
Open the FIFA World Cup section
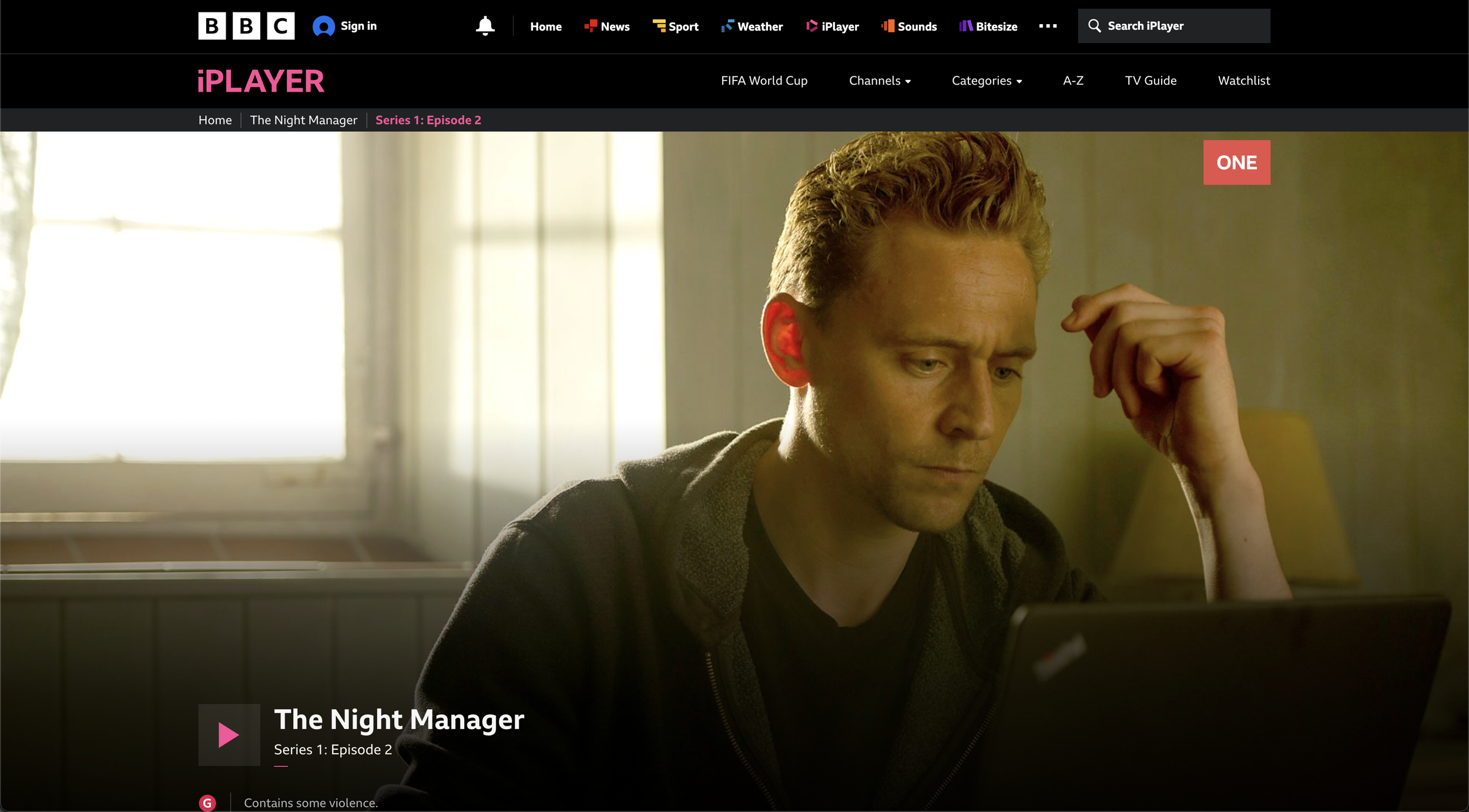click(x=764, y=80)
